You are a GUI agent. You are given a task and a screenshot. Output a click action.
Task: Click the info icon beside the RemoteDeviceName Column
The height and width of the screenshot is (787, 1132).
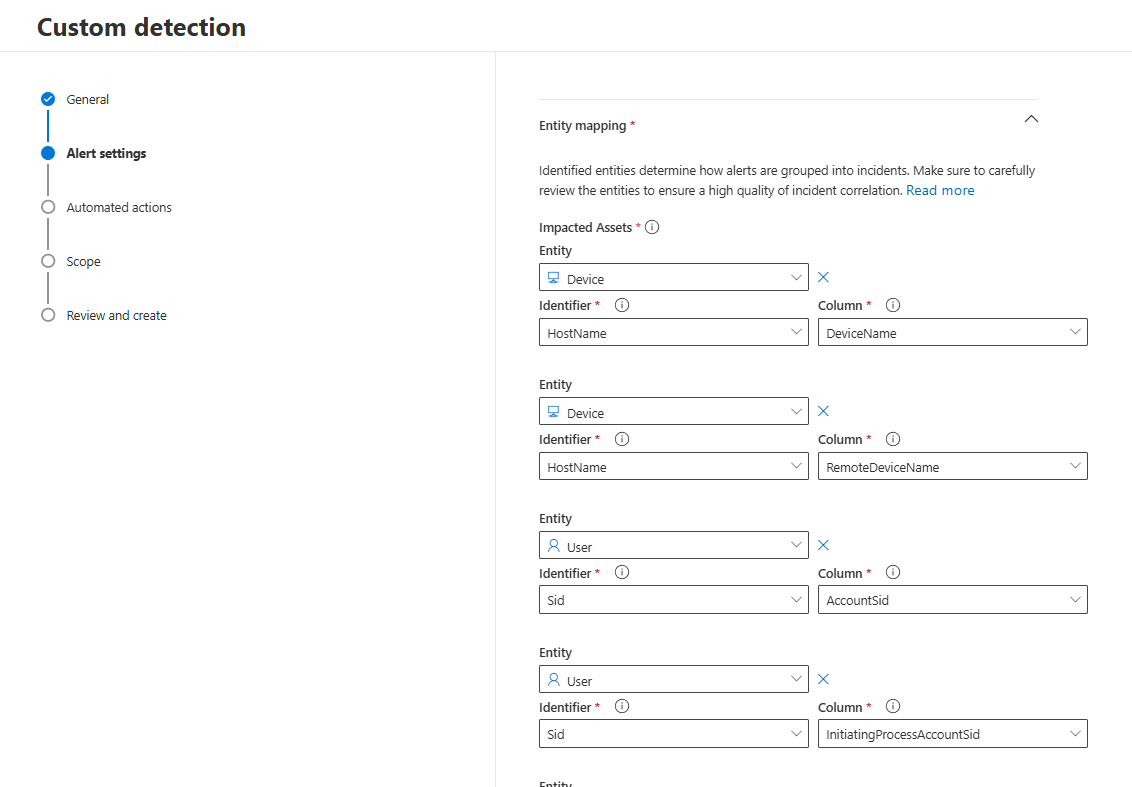(x=892, y=439)
